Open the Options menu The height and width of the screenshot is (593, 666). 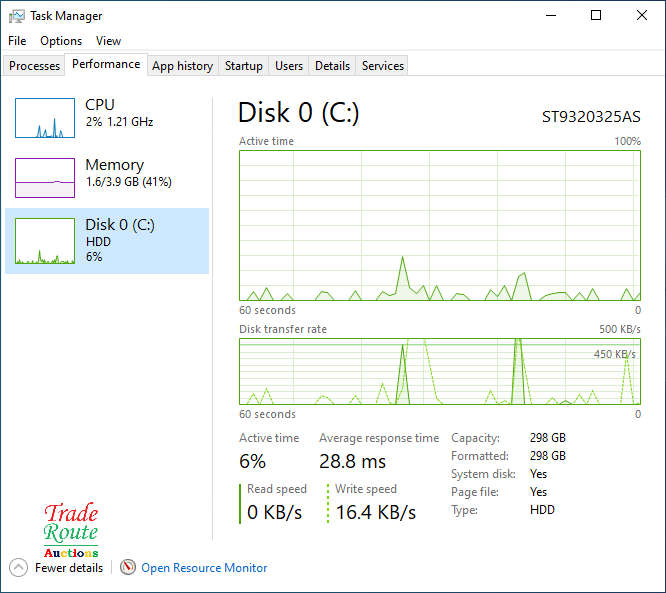(x=61, y=41)
